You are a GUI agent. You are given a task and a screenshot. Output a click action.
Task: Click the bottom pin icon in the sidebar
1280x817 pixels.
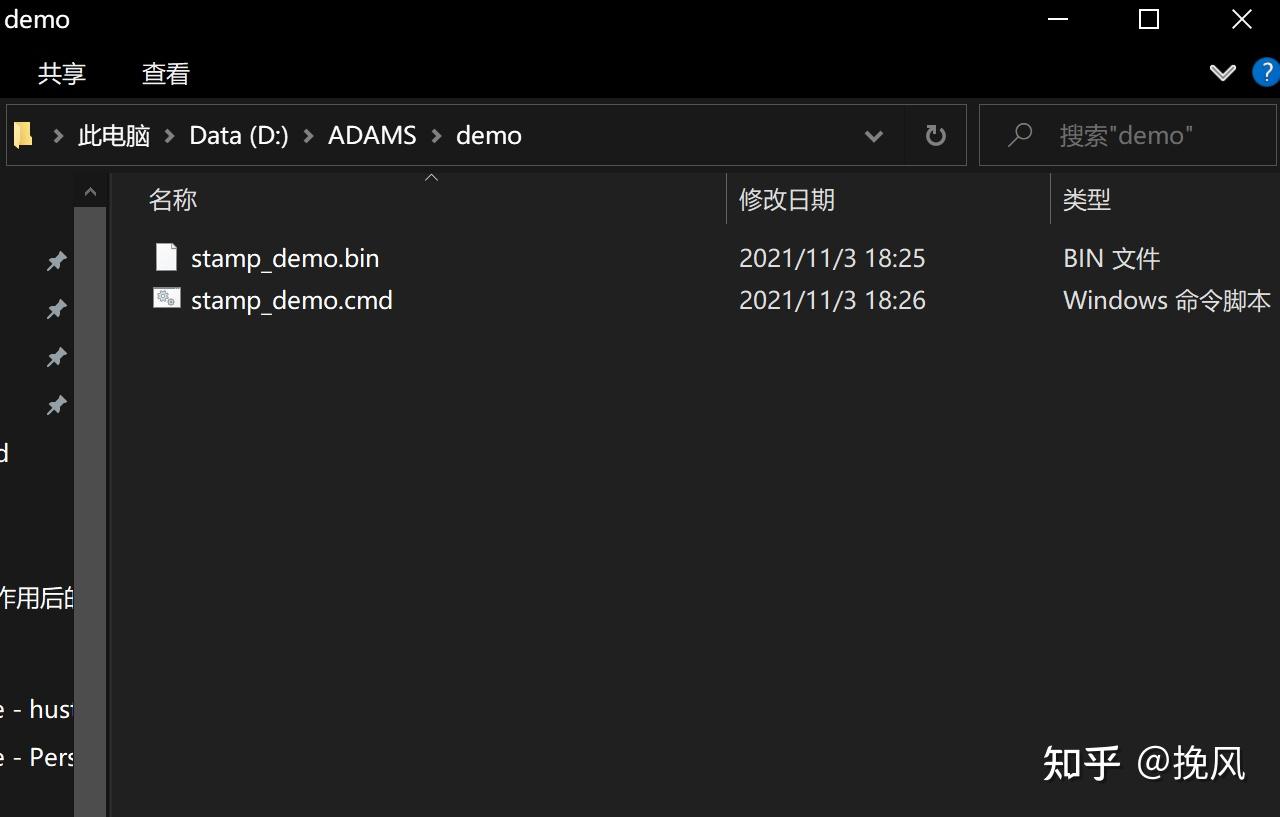(57, 405)
